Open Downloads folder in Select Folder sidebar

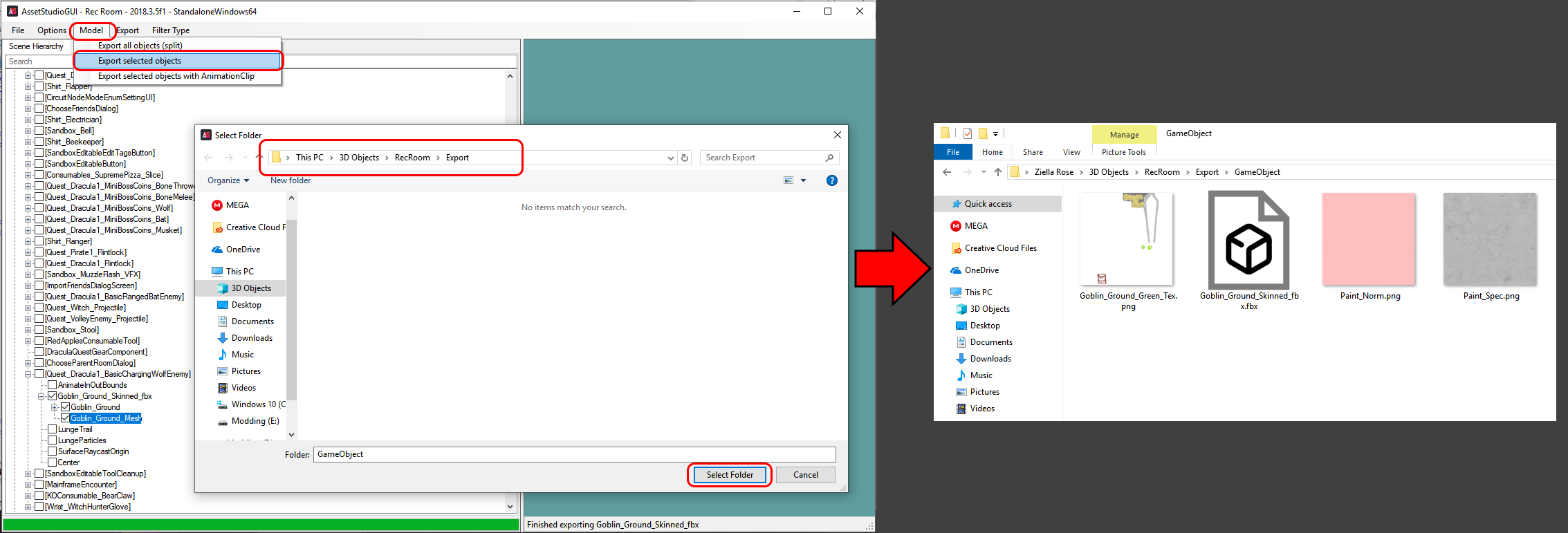coord(251,338)
